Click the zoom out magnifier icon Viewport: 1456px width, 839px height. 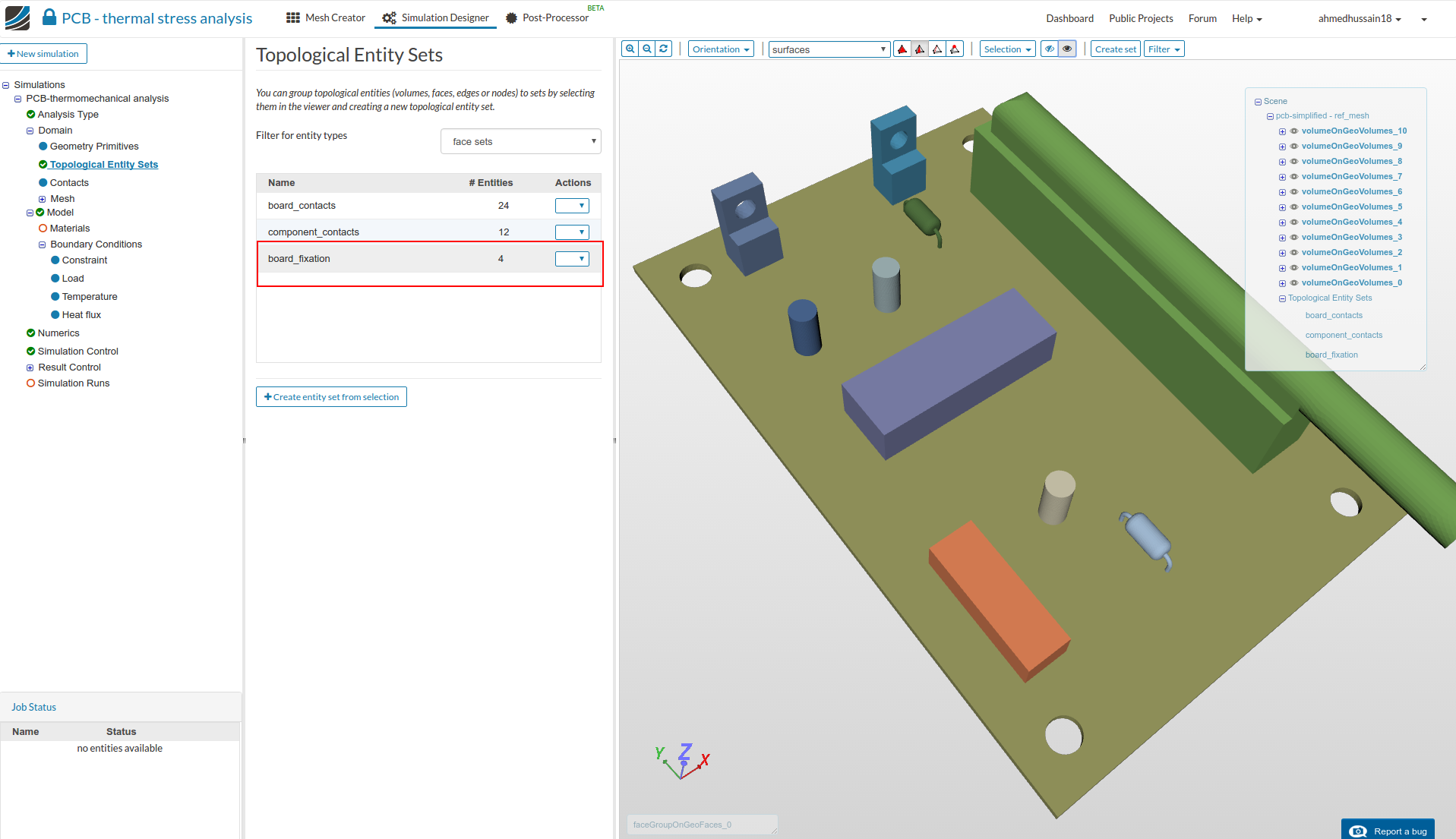coord(647,49)
